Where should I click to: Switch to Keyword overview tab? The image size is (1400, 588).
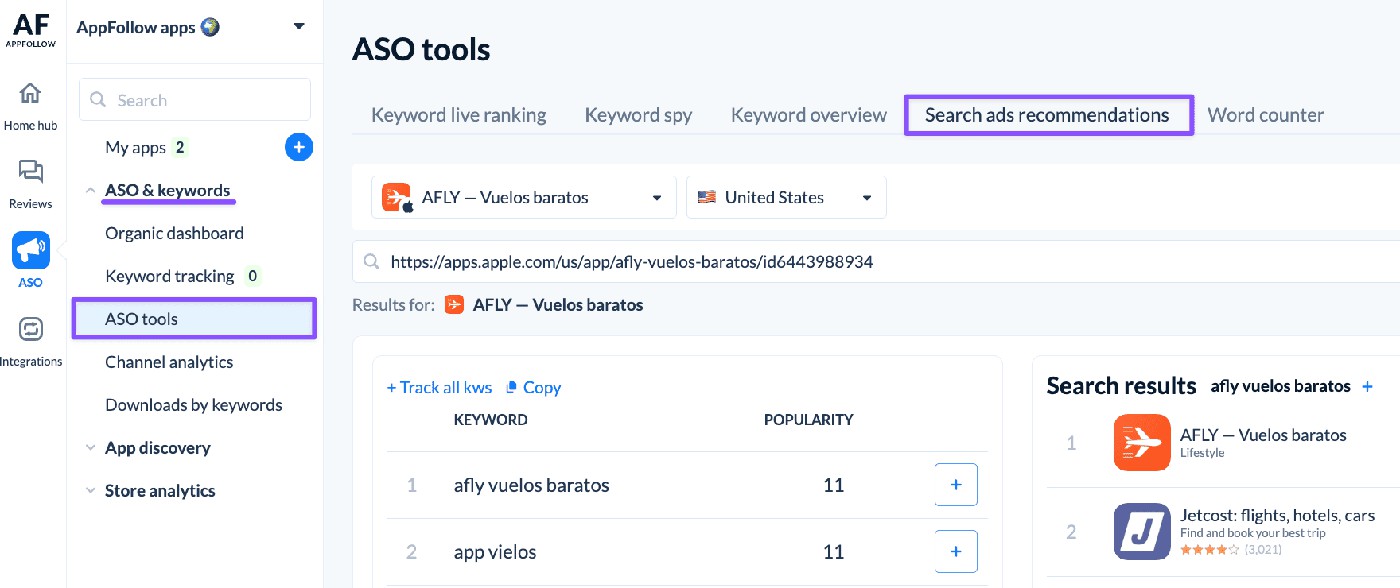[x=809, y=115]
